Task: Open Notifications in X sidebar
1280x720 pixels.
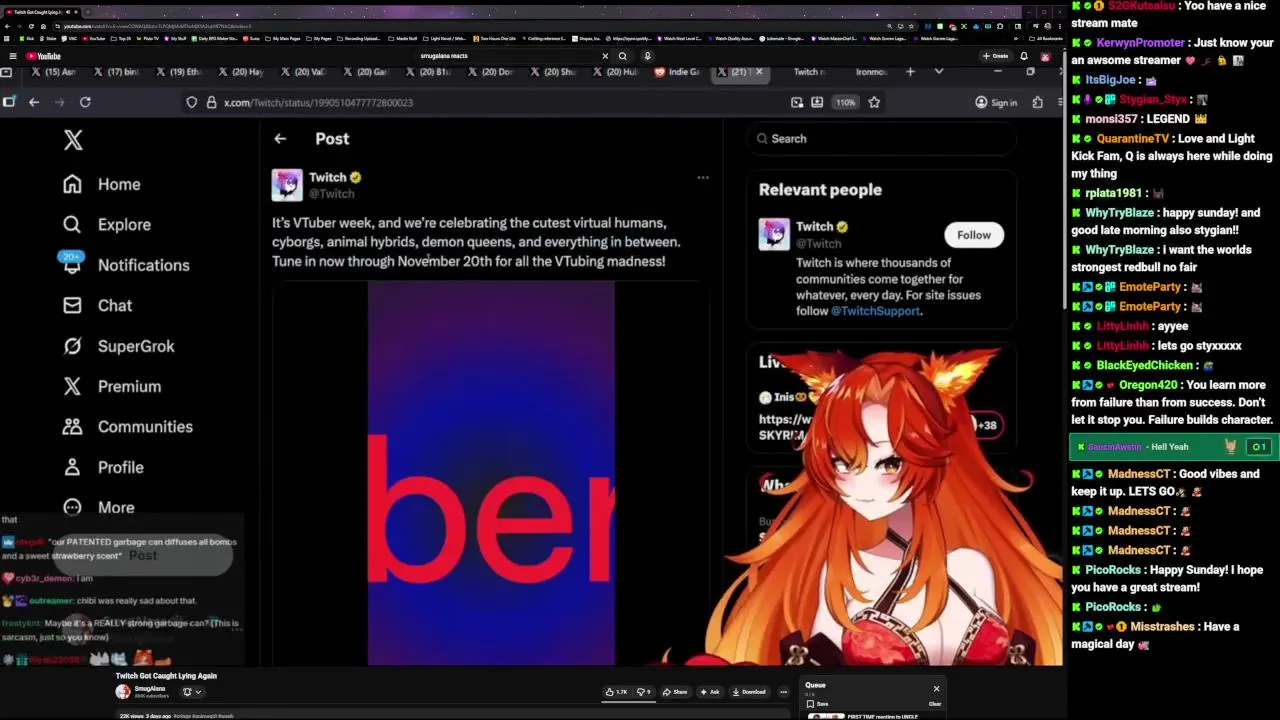Action: click(125, 265)
